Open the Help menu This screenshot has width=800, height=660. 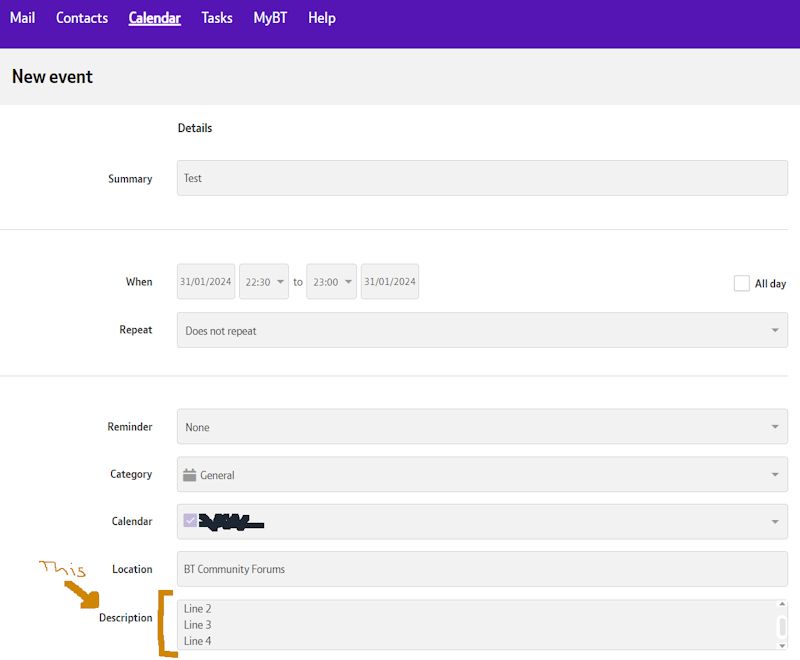[x=321, y=17]
